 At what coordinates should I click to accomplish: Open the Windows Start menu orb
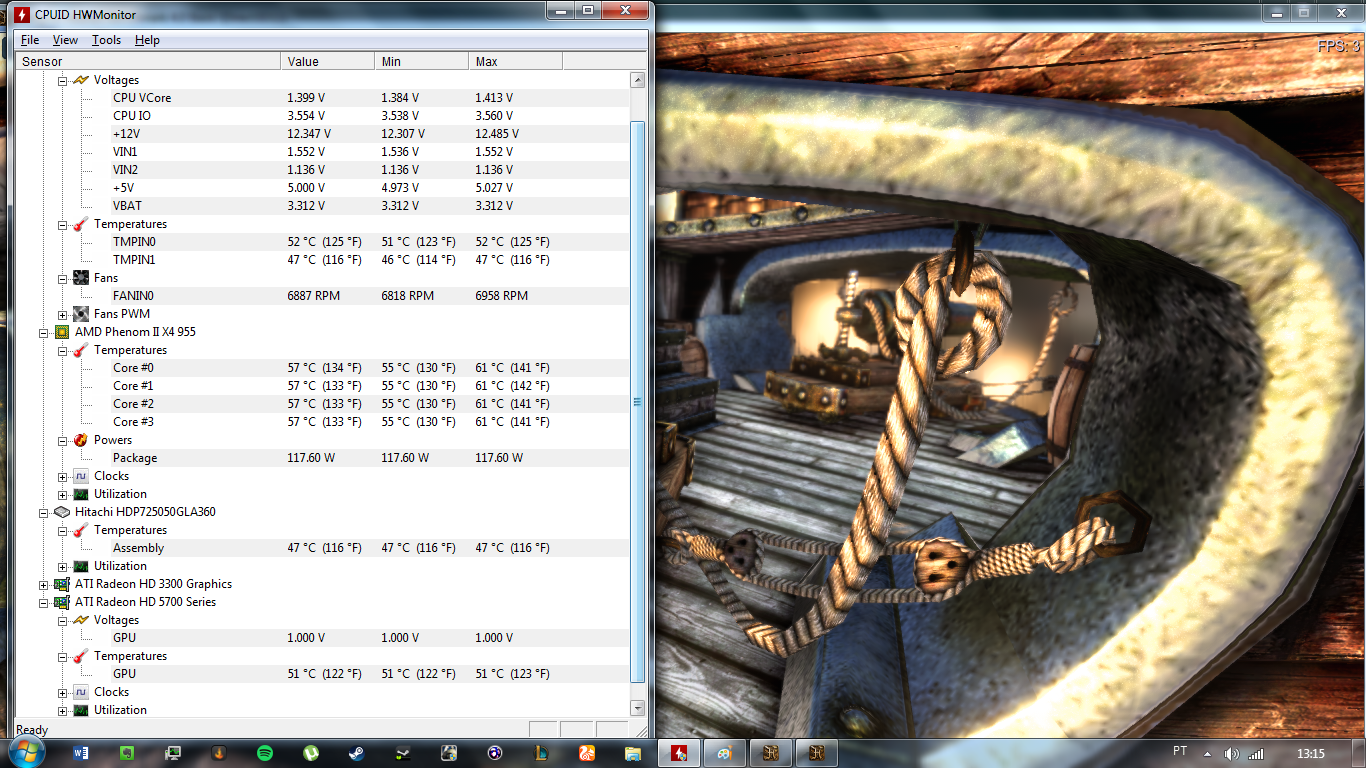point(27,752)
